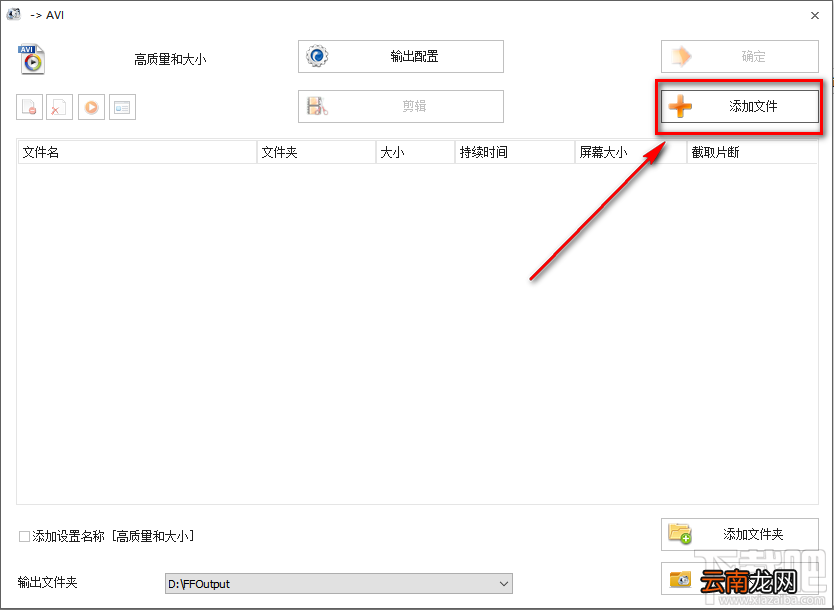
Task: Click the 剪辑 clip button
Action: tap(401, 106)
